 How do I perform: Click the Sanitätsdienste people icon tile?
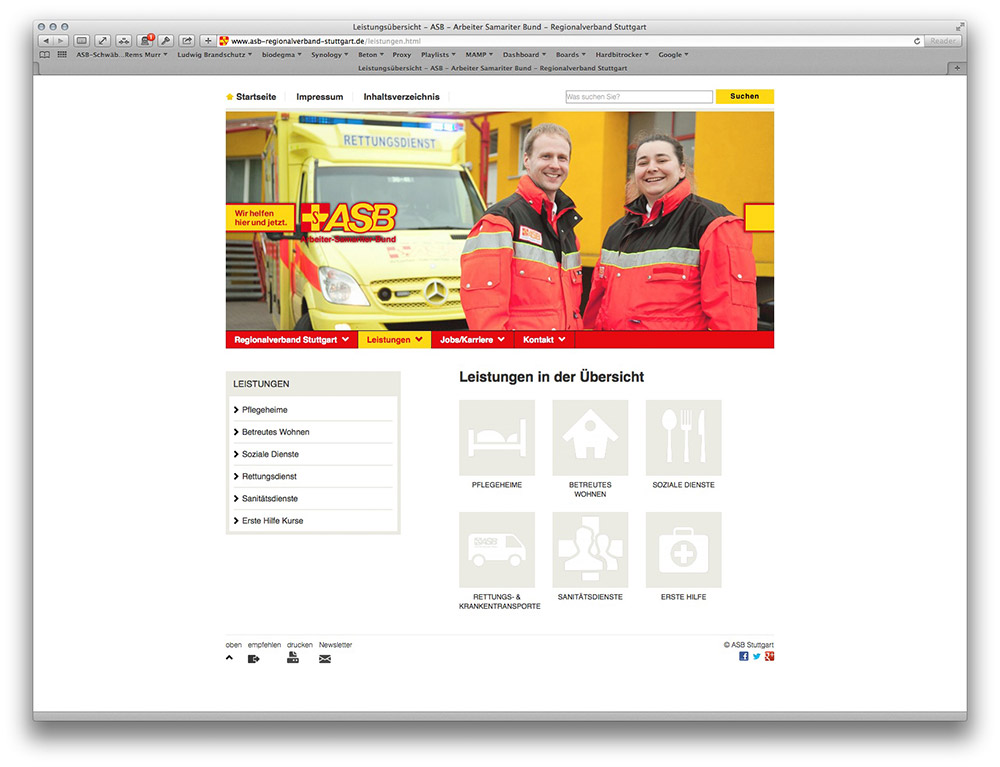590,550
